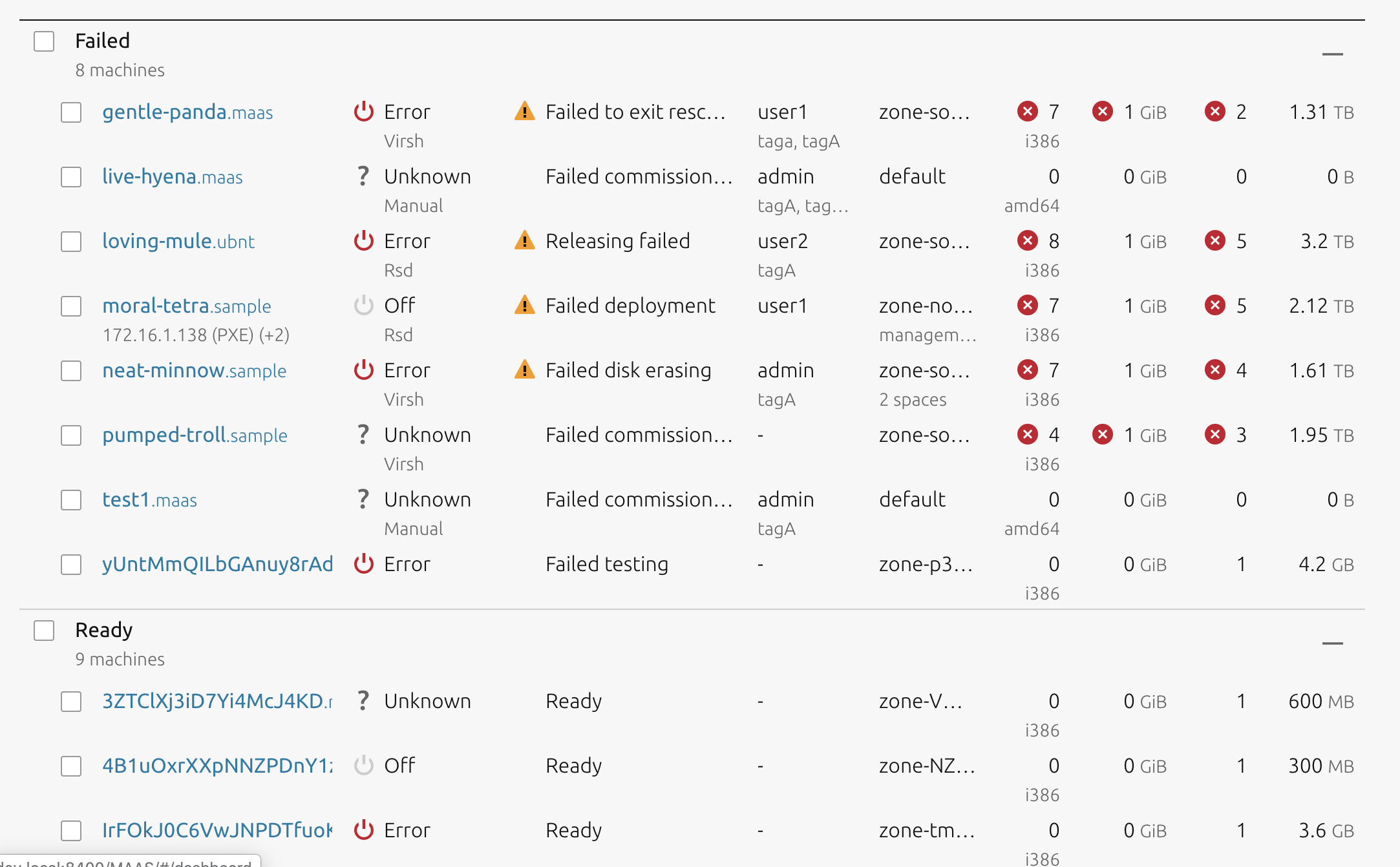Image resolution: width=1400 pixels, height=867 pixels.
Task: Open the gentle-panda.maas machine details
Action: 187,112
